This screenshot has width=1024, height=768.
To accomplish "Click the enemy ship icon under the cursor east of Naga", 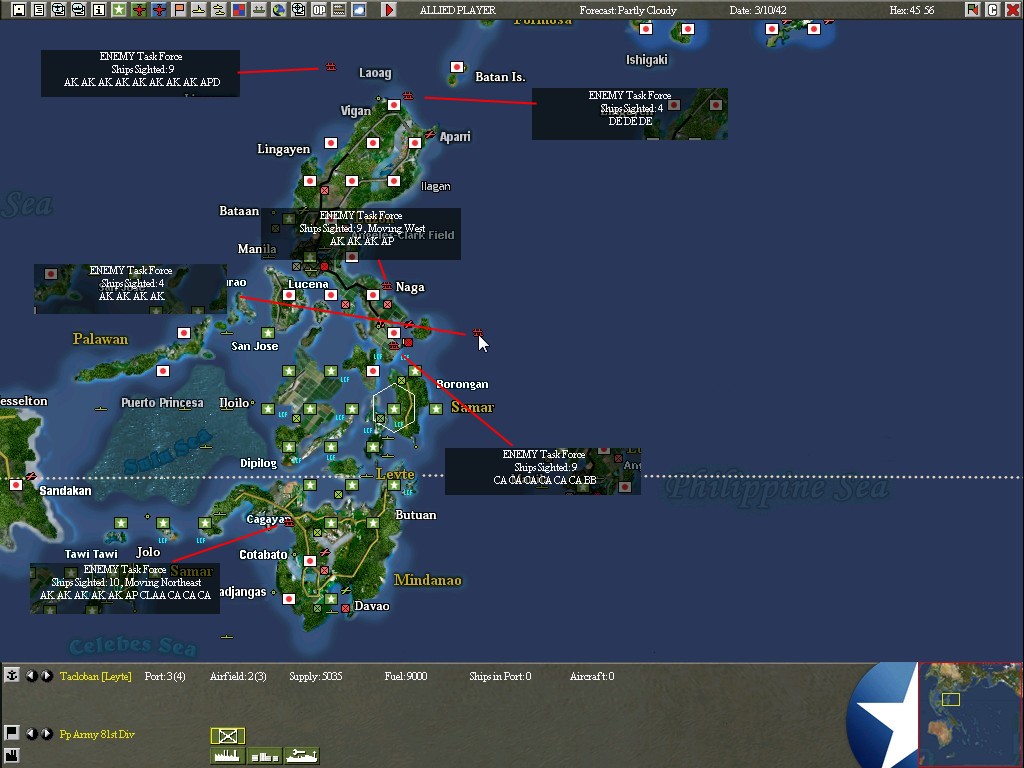I will 477,333.
